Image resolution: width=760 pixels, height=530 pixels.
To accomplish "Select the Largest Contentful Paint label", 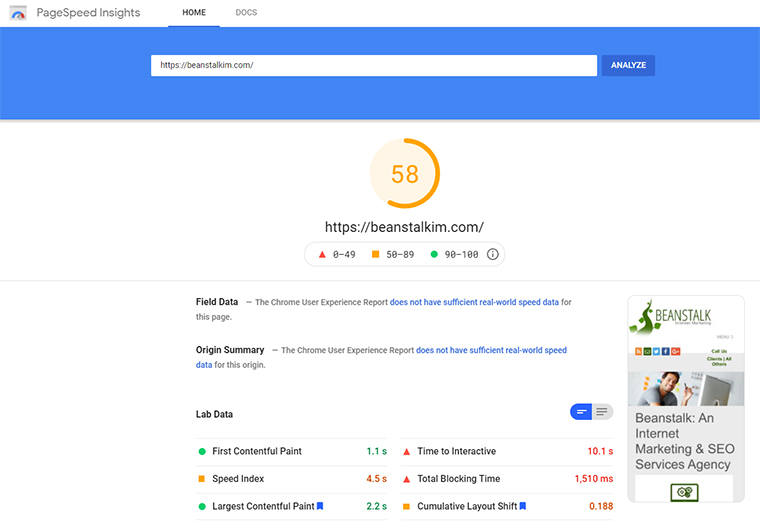I will click(x=263, y=506).
